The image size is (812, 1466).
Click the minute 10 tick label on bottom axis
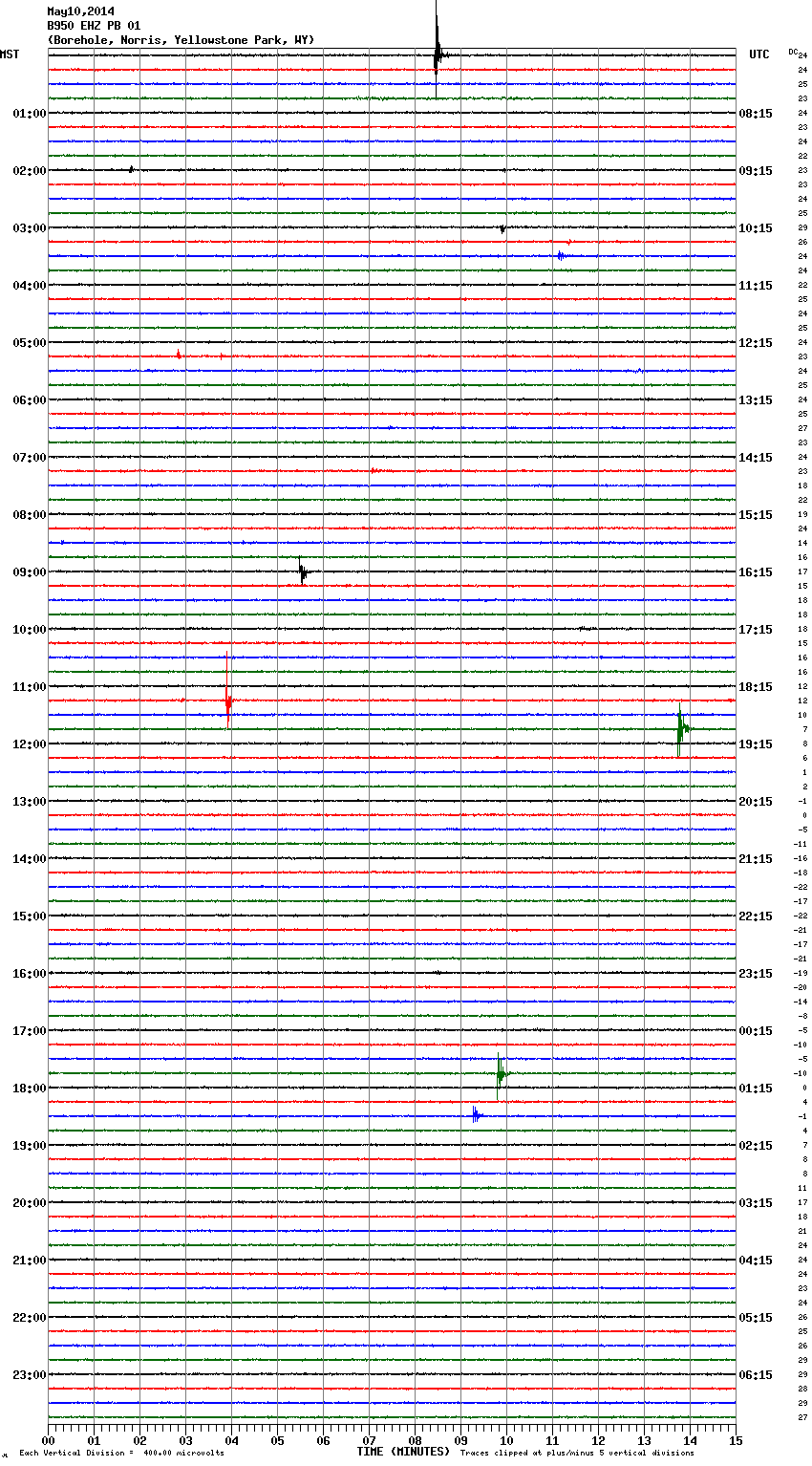506,1440
